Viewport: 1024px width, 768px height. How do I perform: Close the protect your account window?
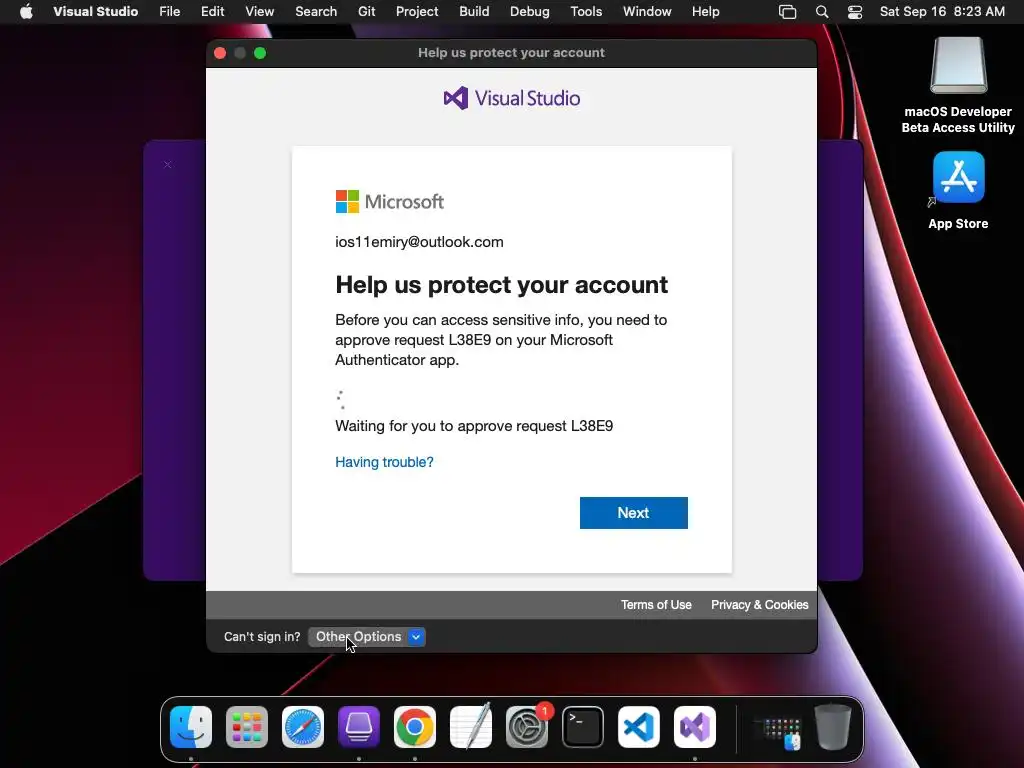click(220, 53)
